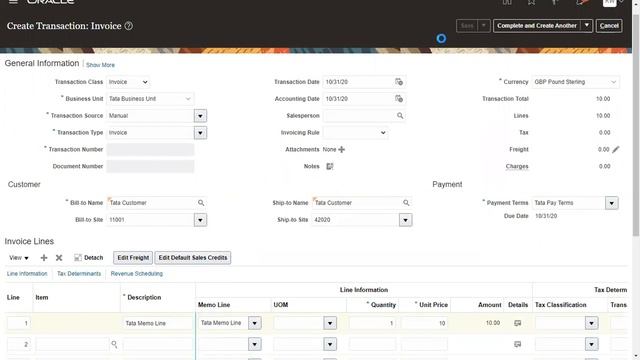Add a new invoice line row

(x=44, y=258)
